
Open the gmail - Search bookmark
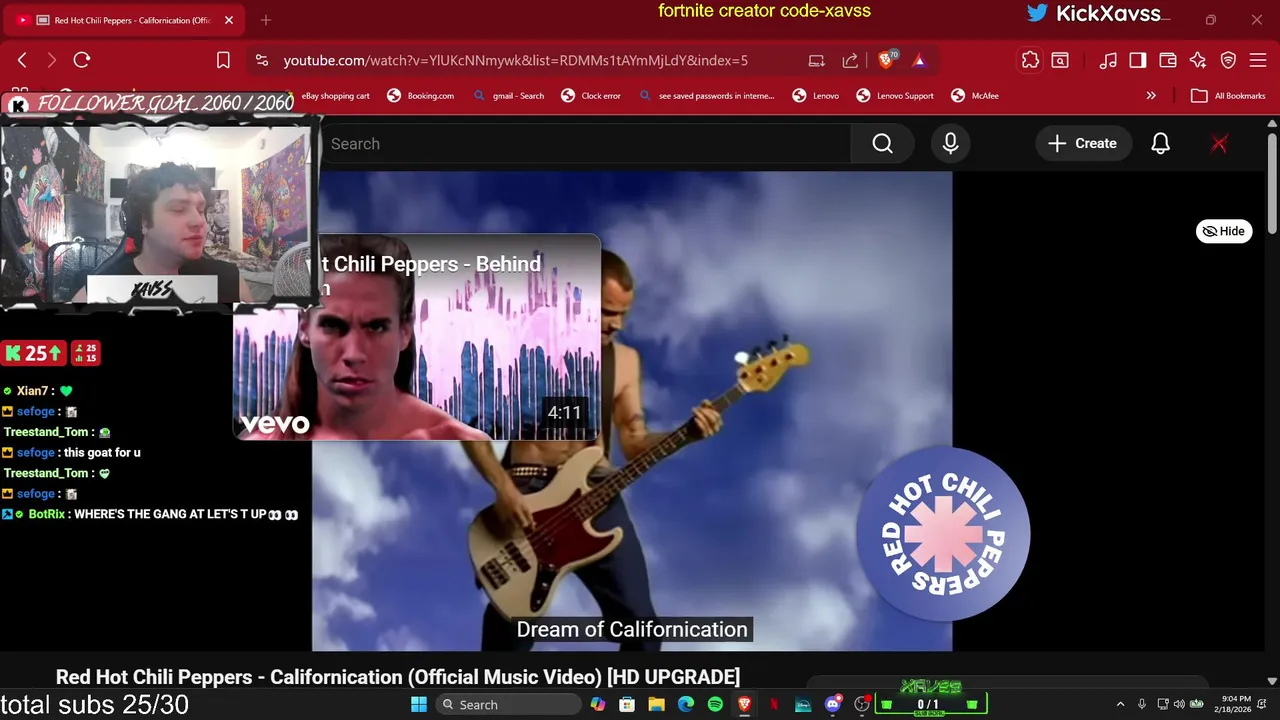[x=509, y=96]
